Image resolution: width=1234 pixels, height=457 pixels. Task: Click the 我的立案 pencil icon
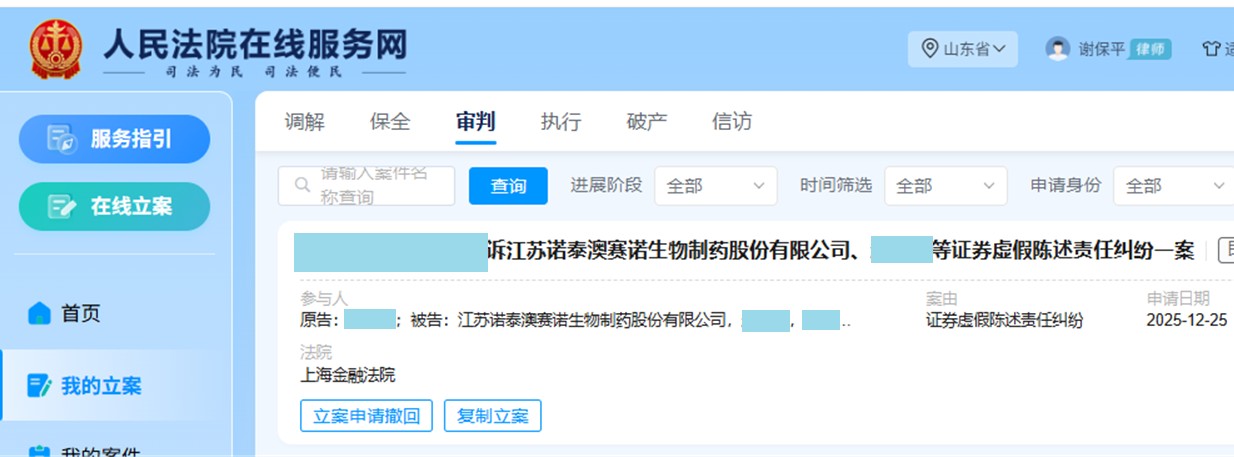click(x=39, y=385)
